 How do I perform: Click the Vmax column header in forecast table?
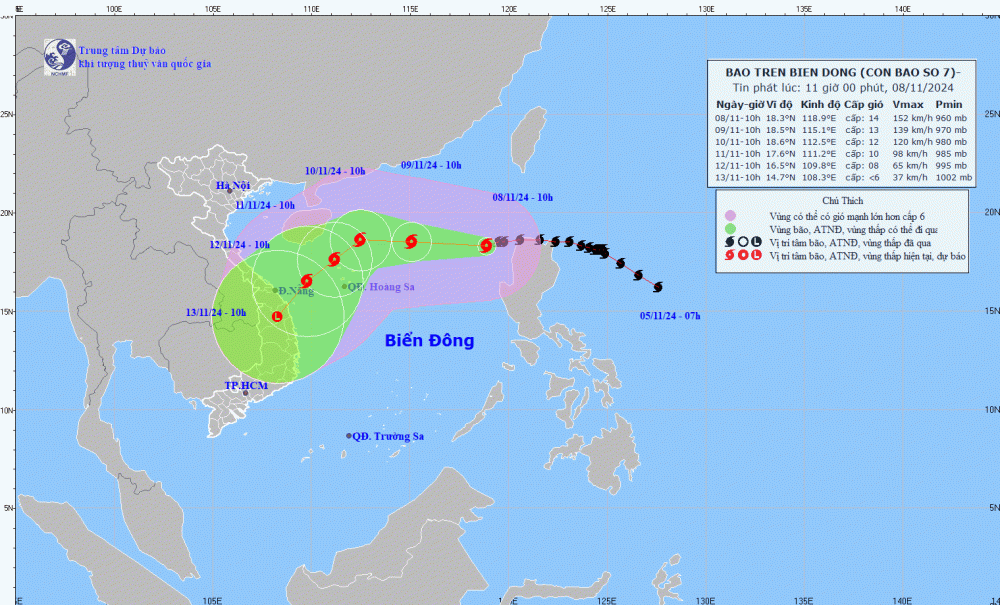click(x=906, y=104)
